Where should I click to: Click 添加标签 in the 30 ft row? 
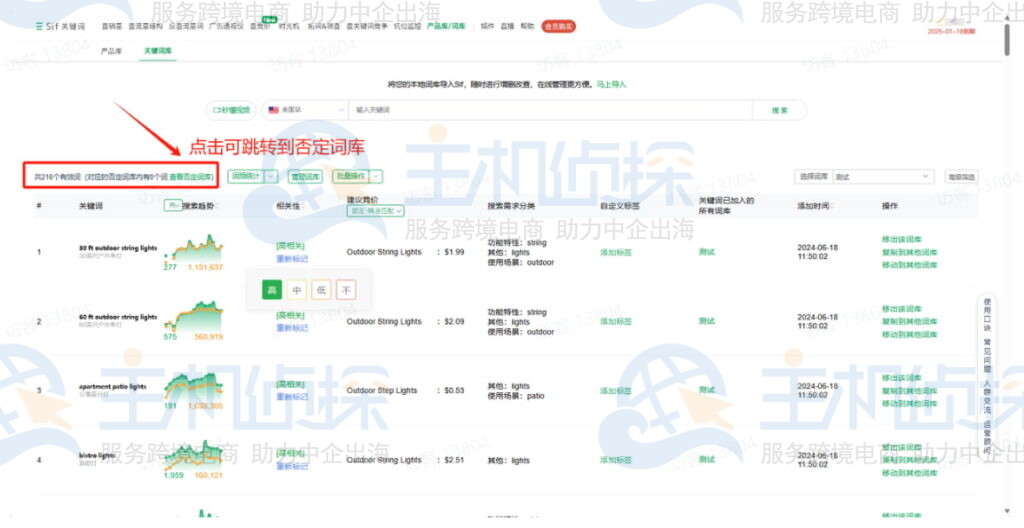pyautogui.click(x=616, y=252)
